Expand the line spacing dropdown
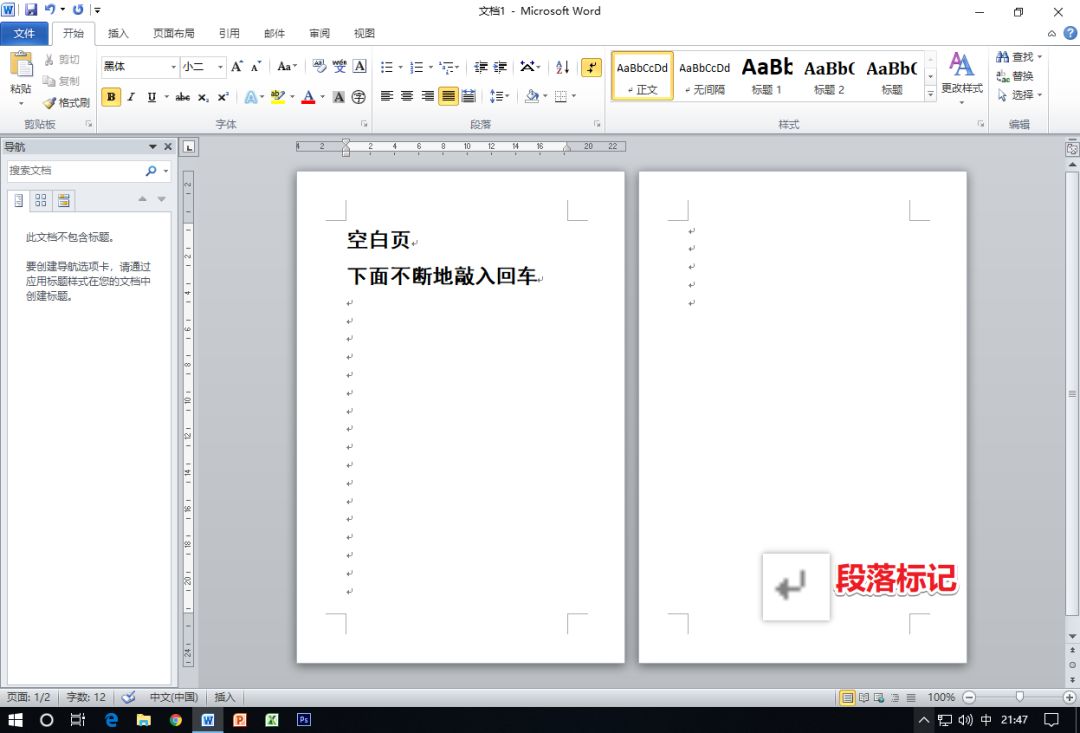The width and height of the screenshot is (1080, 733). [x=507, y=97]
